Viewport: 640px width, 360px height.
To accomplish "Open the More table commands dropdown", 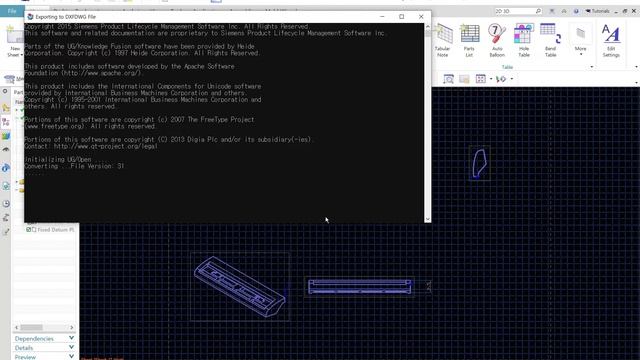I will point(580,41).
